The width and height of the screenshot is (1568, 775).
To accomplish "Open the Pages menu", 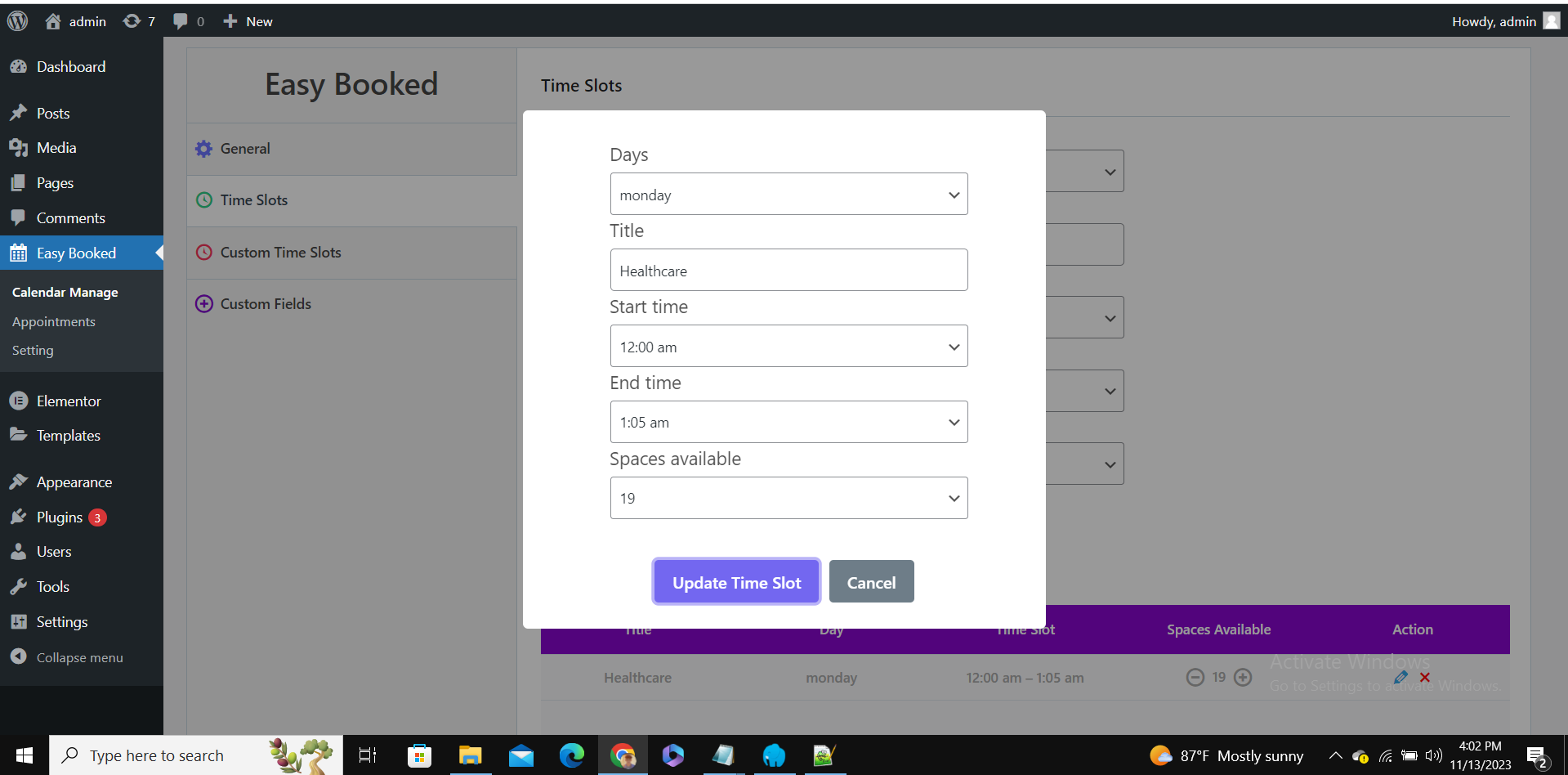I will [82, 183].
